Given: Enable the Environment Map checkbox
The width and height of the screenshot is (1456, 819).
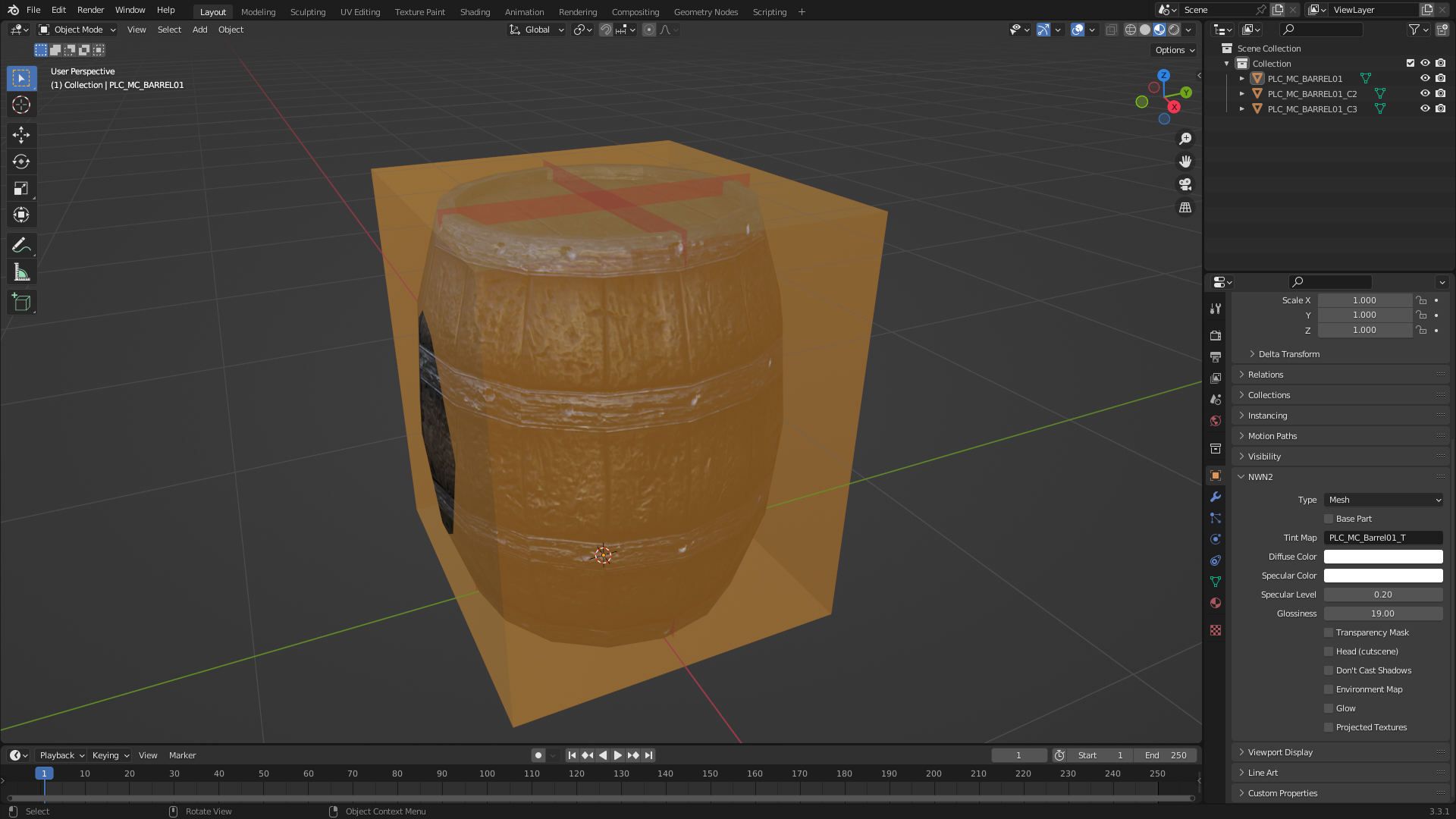Looking at the screenshot, I should click(1329, 689).
